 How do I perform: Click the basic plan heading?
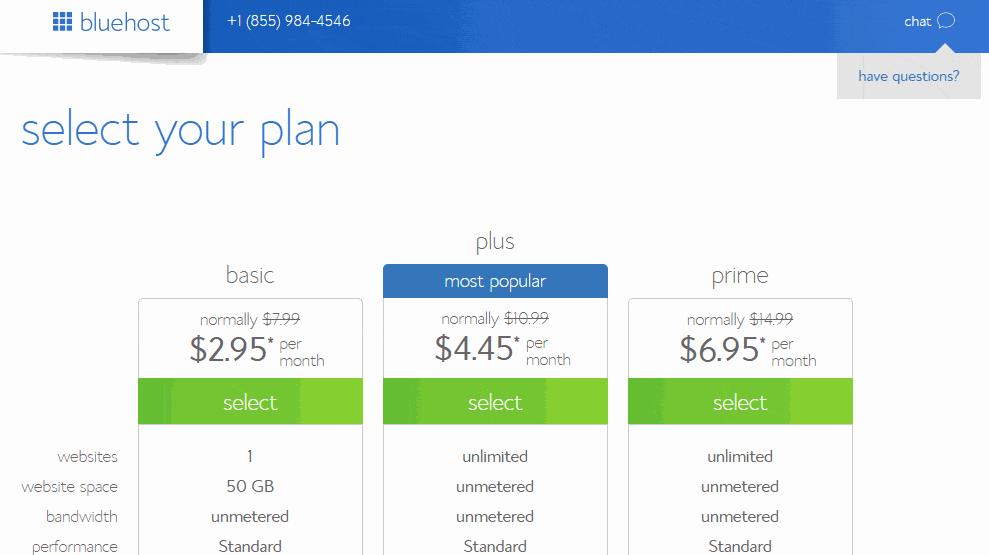tap(250, 275)
